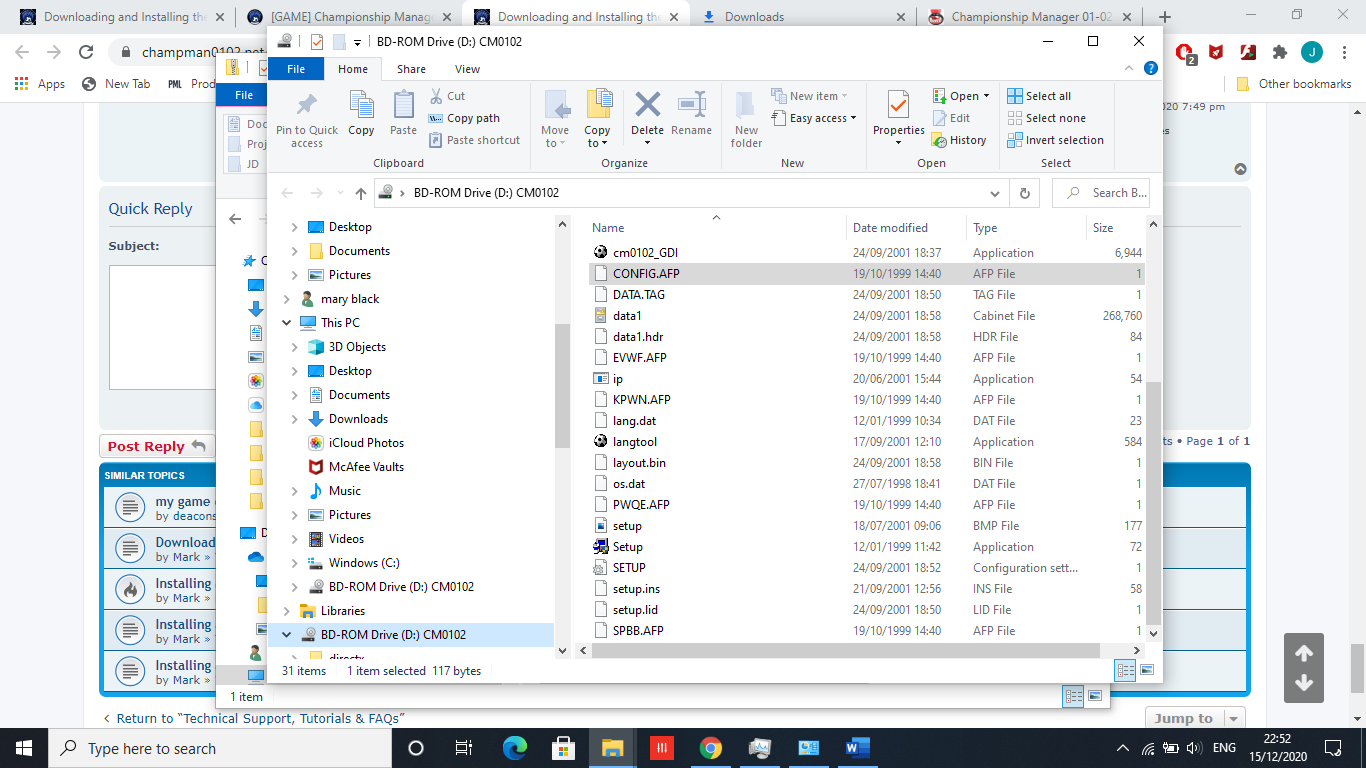
Task: Click Paste shortcut in ribbon
Action: [x=474, y=140]
